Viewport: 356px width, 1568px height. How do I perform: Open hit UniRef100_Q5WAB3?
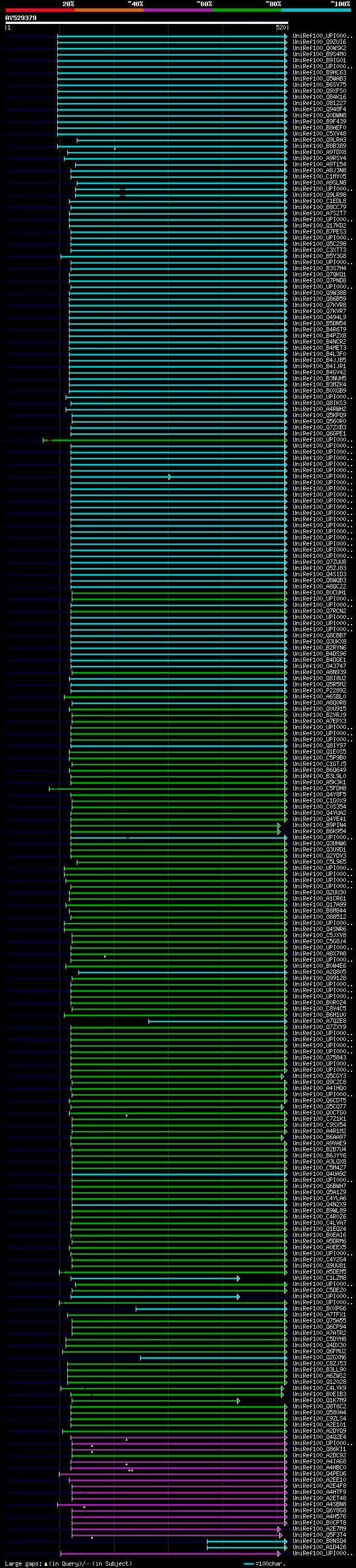pyautogui.click(x=319, y=78)
